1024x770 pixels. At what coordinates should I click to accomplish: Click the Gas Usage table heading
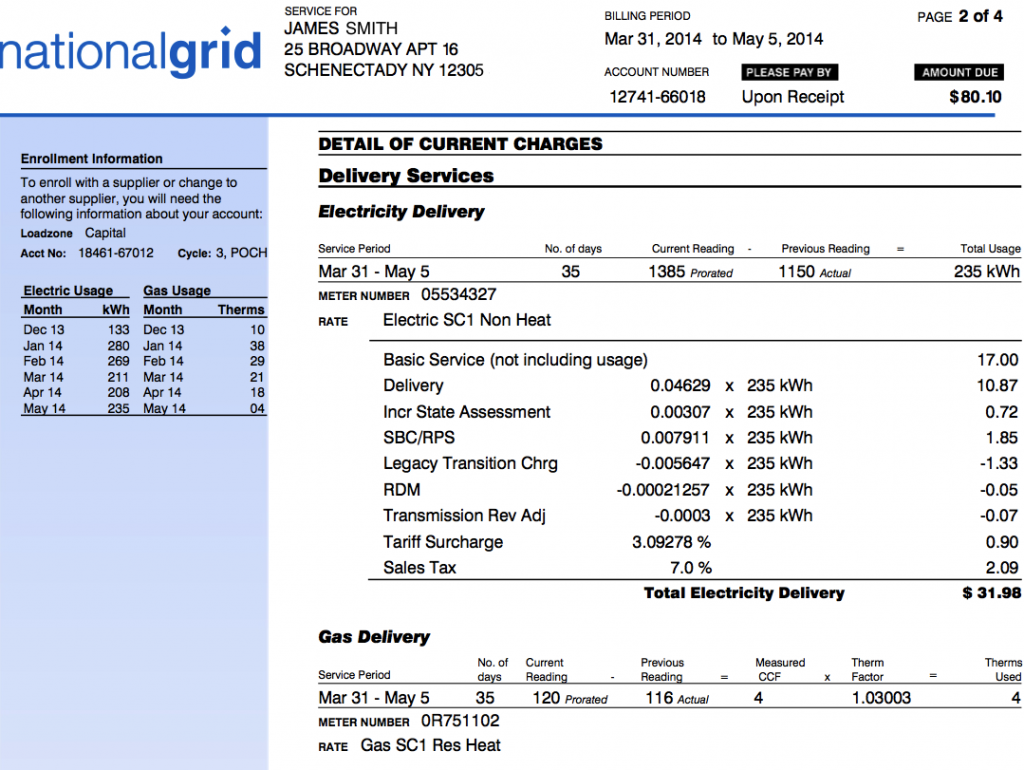(178, 290)
